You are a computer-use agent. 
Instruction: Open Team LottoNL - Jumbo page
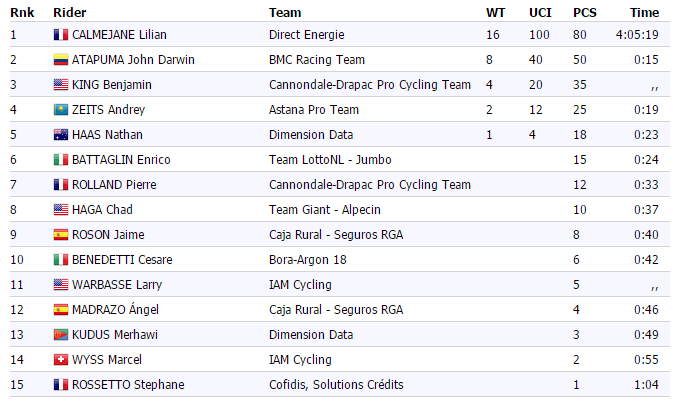click(x=330, y=160)
